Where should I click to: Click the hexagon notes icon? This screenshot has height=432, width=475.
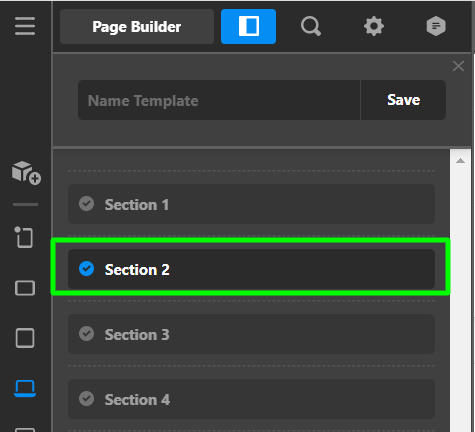[x=436, y=26]
